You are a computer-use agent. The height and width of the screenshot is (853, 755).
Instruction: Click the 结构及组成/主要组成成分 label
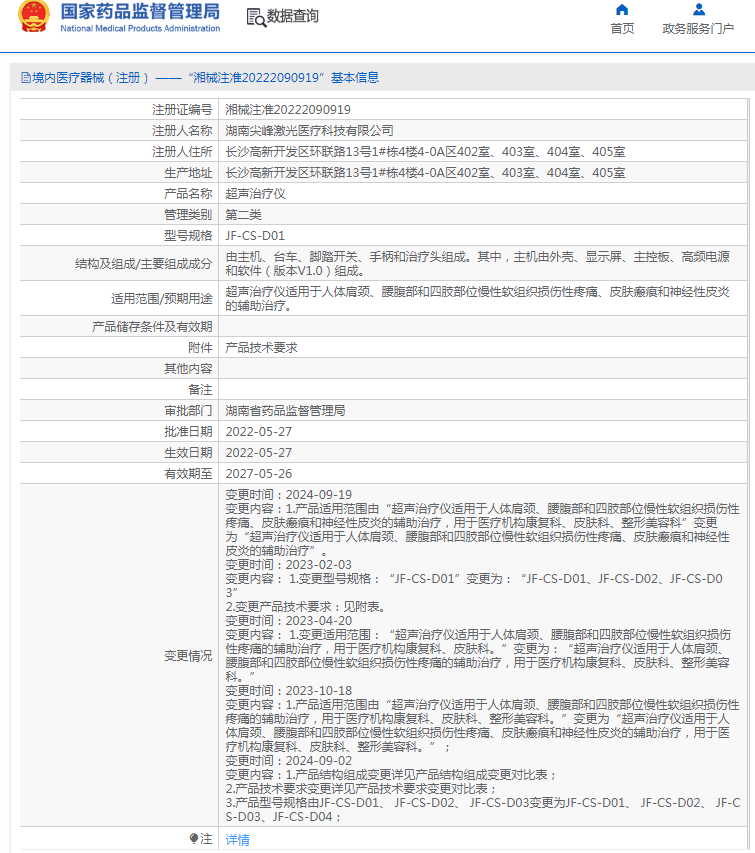pyautogui.click(x=144, y=264)
